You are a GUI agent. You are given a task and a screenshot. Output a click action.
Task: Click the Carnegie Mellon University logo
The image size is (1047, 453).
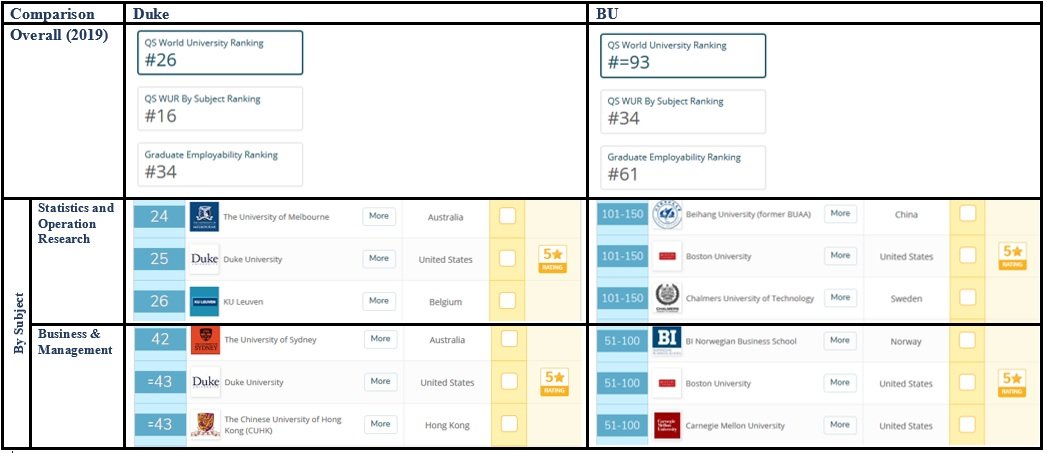[x=666, y=425]
